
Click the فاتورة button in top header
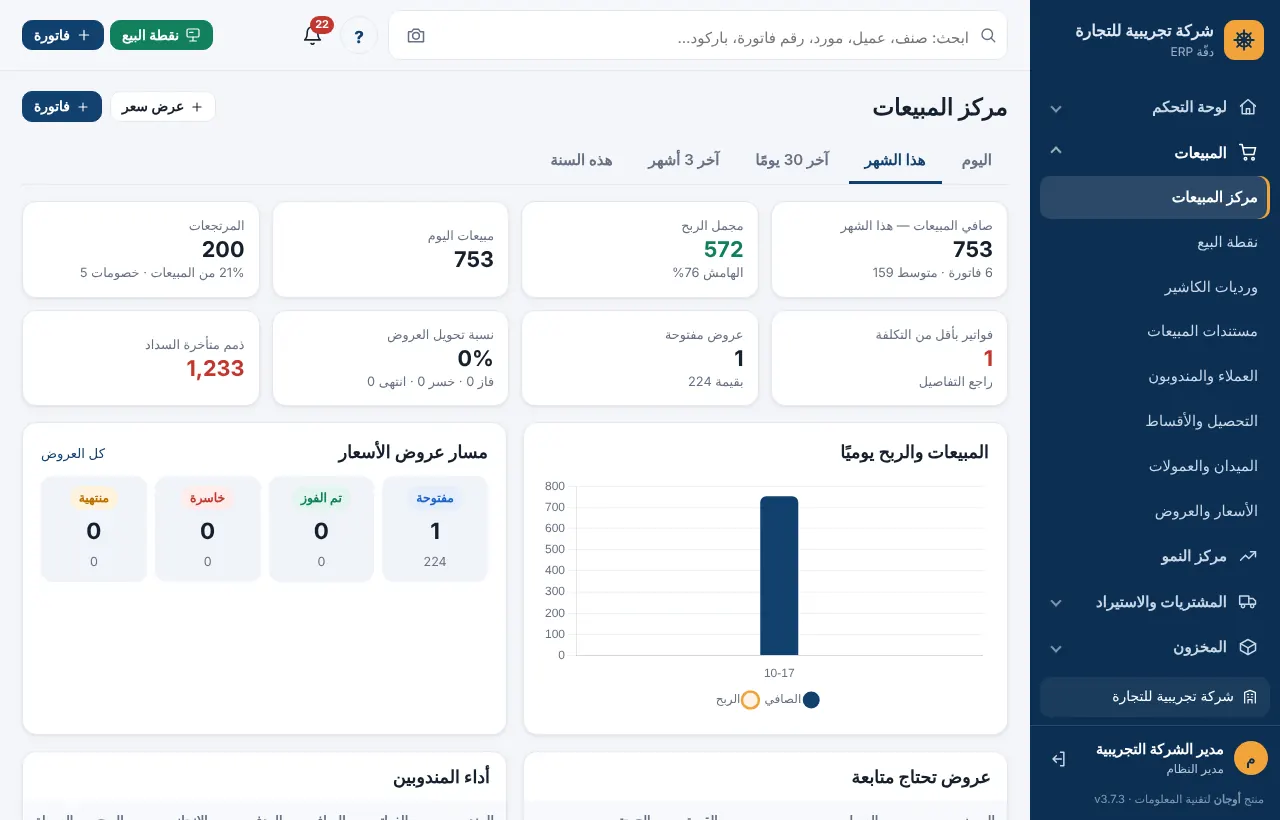click(63, 35)
